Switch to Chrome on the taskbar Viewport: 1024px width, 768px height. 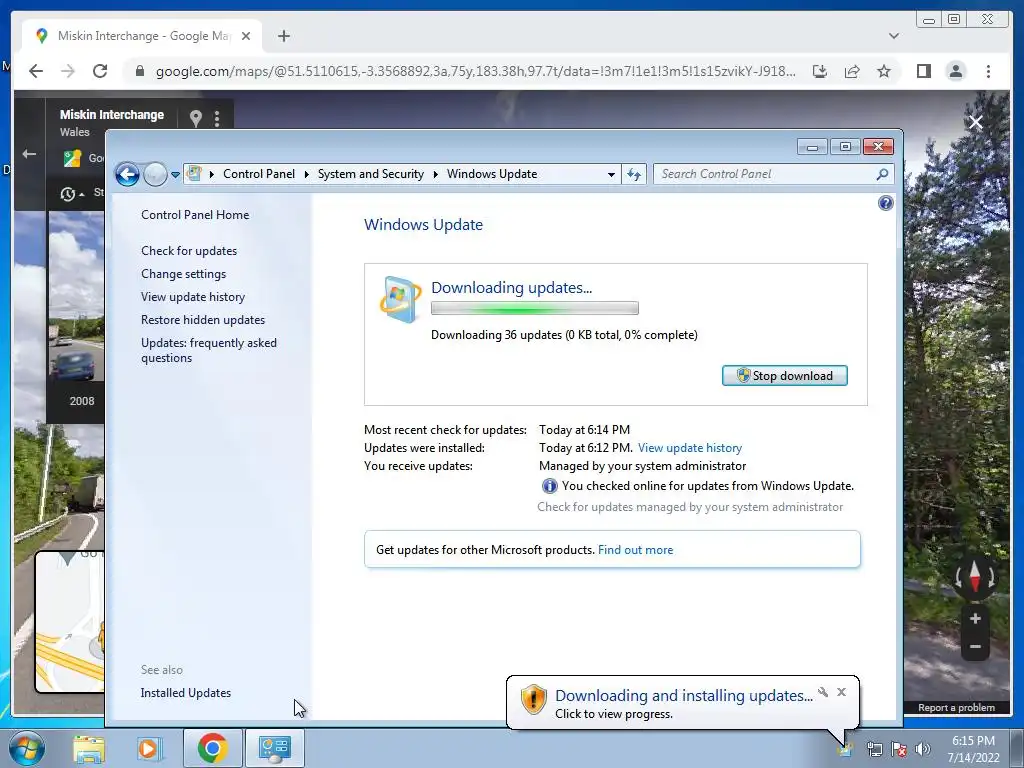[212, 748]
